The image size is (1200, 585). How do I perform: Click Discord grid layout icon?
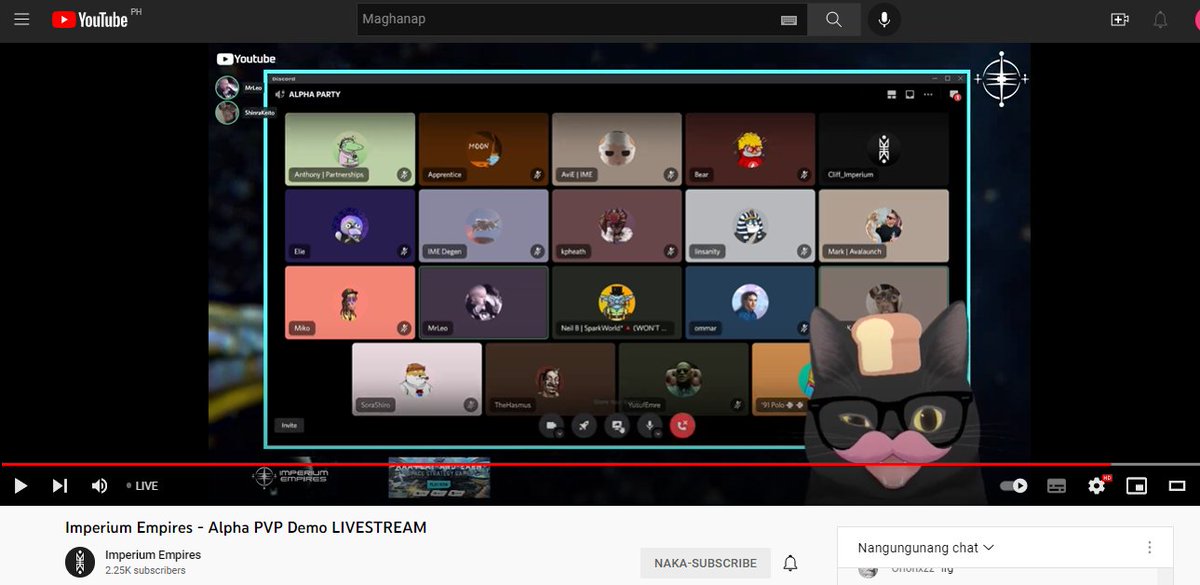pyautogui.click(x=891, y=95)
